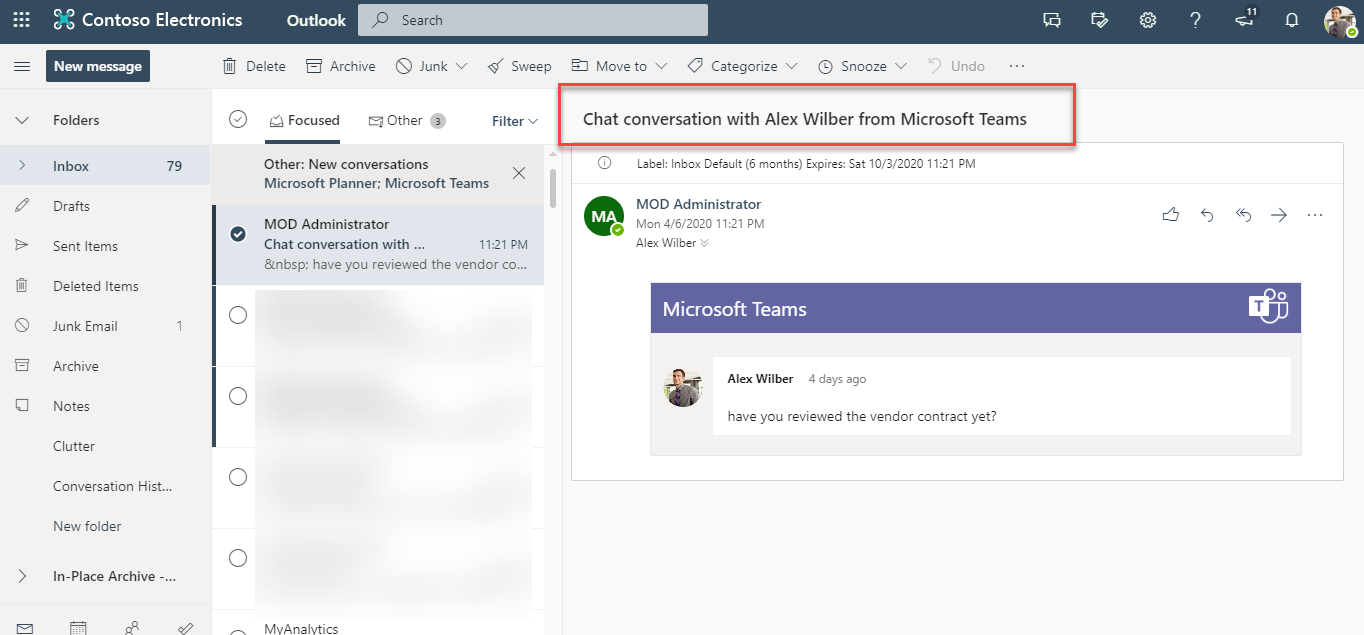1364x635 pixels.
Task: Switch to calendar view in bottom bar
Action: pos(78,628)
